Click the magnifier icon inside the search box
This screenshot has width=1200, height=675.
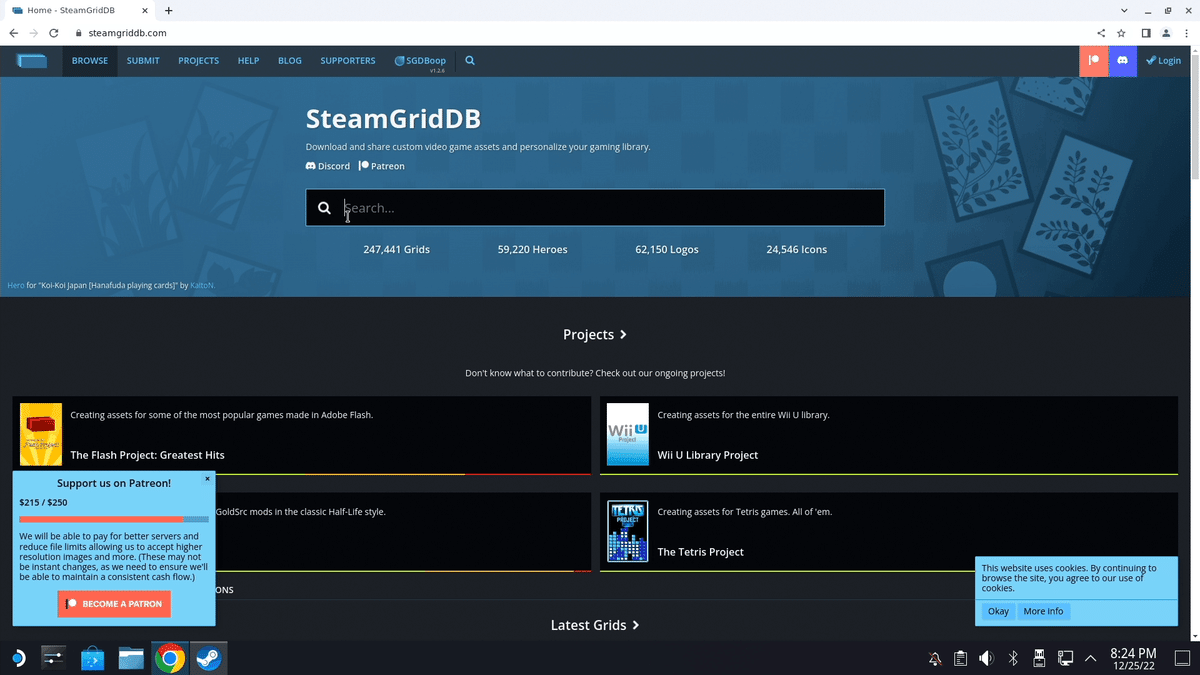(x=324, y=208)
